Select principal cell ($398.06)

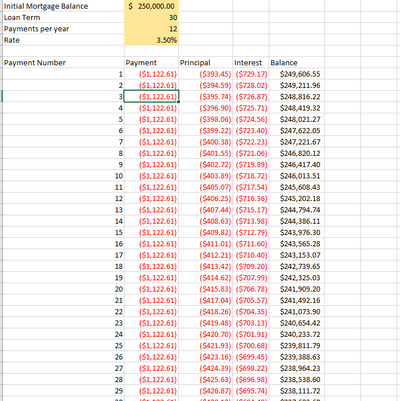tap(206, 119)
